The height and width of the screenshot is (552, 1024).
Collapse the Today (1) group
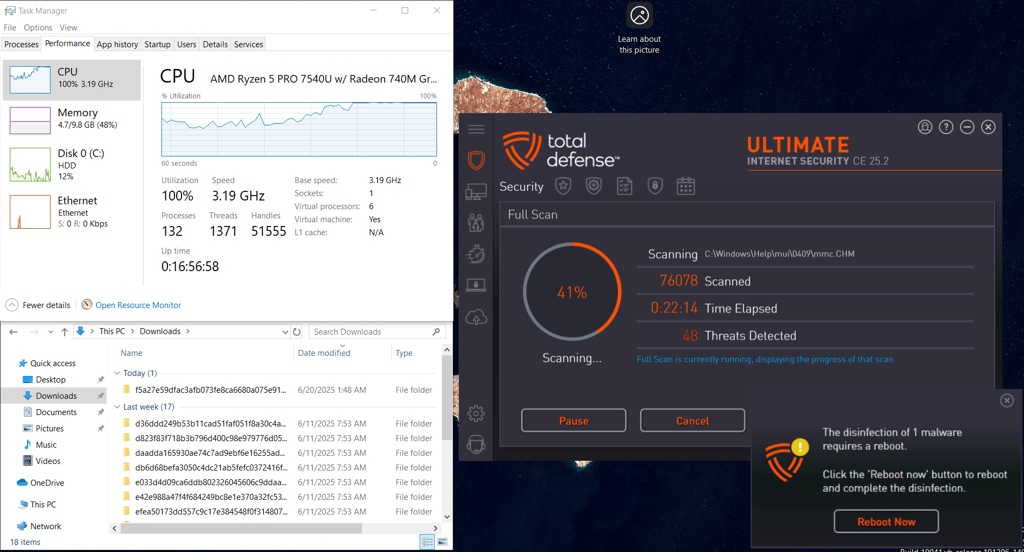(117, 373)
